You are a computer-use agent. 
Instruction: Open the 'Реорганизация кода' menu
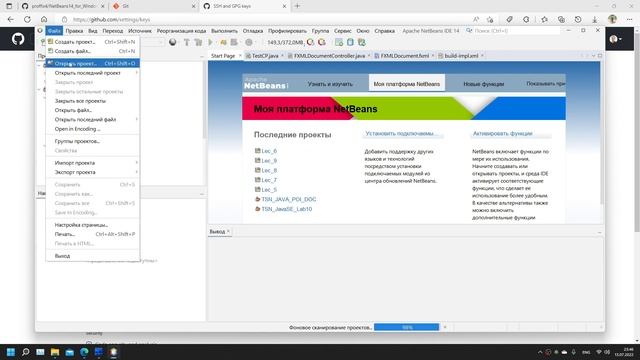[181, 31]
